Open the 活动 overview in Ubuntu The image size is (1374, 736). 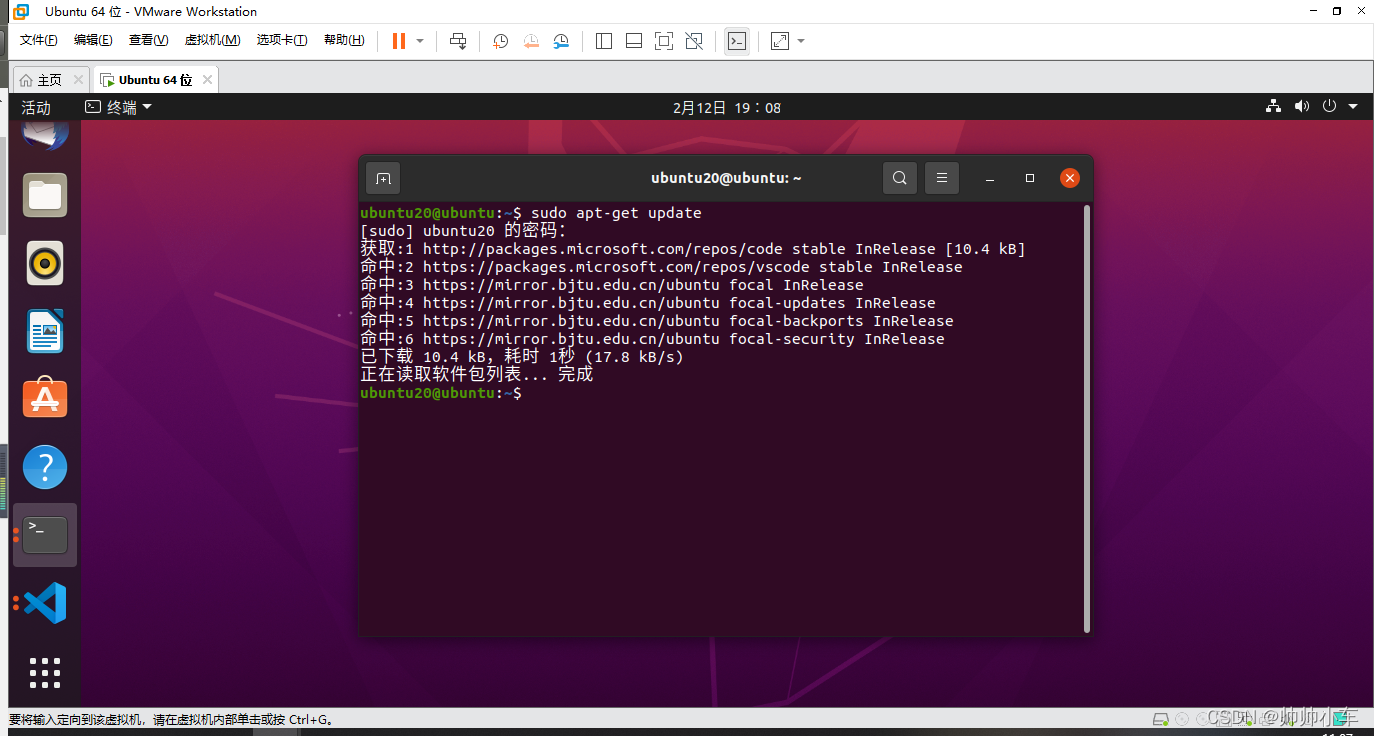click(36, 107)
